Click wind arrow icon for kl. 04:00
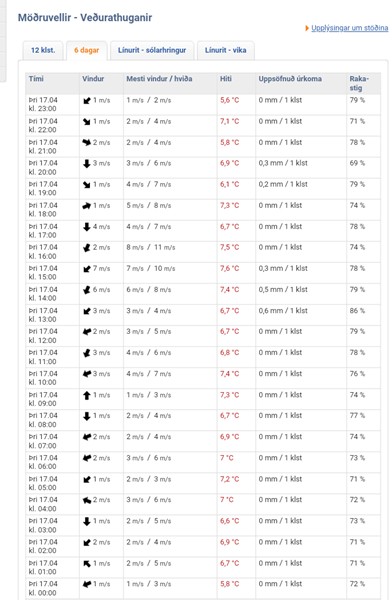This screenshot has width=392, height=600. (87, 500)
